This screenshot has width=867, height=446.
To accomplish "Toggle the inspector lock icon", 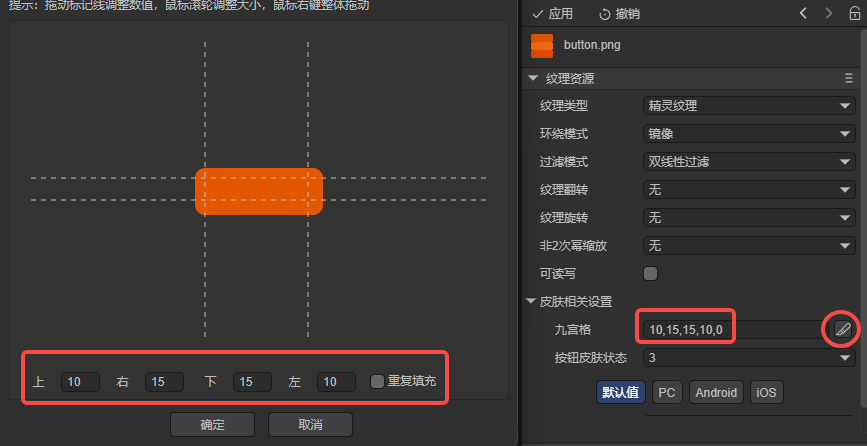I will pos(854,14).
